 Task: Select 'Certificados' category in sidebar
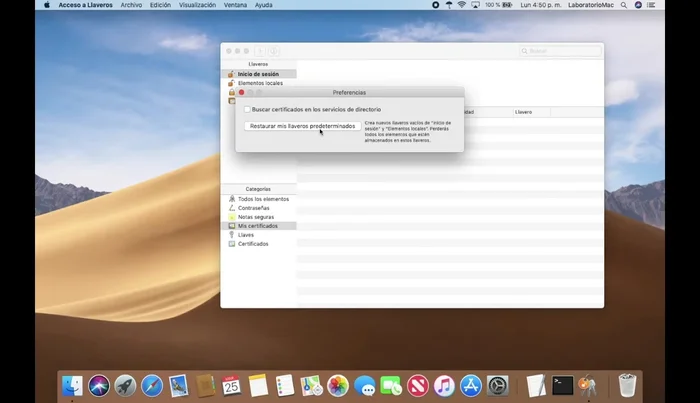(253, 244)
